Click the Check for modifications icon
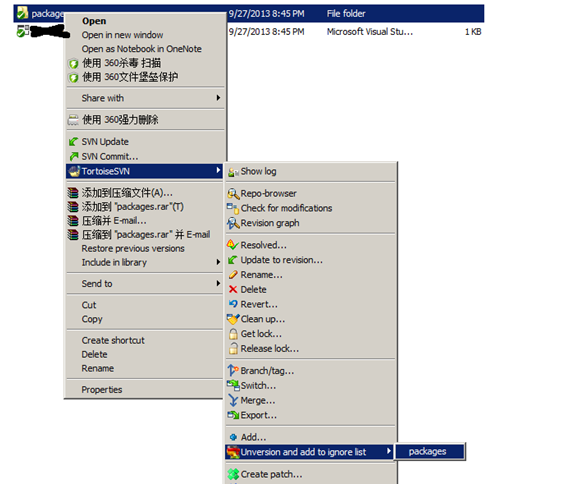Image resolution: width=579 pixels, height=486 pixels. click(233, 208)
